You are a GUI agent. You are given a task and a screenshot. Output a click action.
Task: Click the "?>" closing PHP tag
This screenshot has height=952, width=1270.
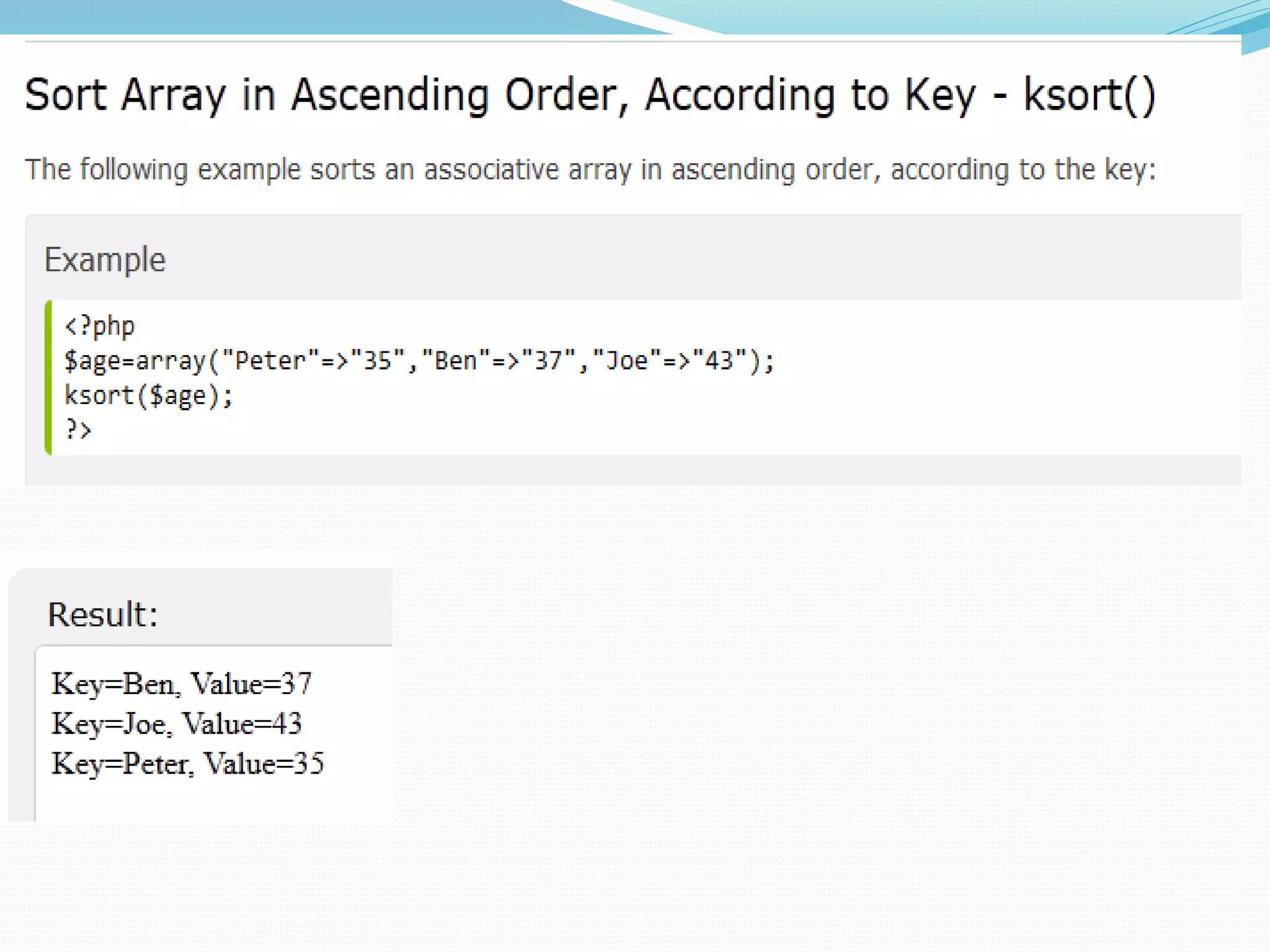point(78,429)
